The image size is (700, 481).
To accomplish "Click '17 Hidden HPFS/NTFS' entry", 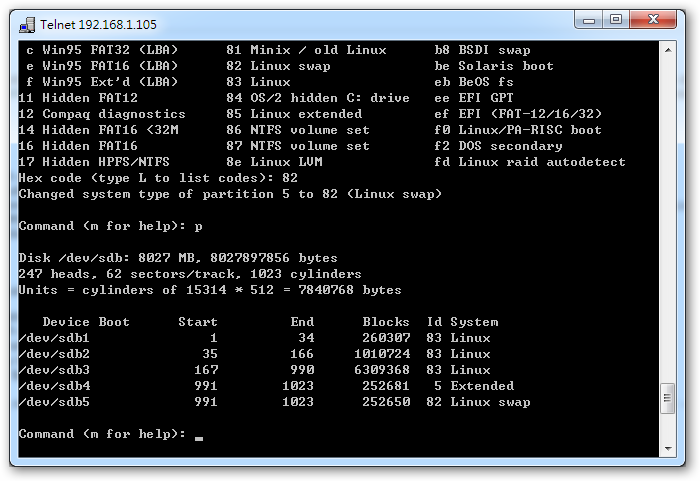I will click(x=94, y=162).
